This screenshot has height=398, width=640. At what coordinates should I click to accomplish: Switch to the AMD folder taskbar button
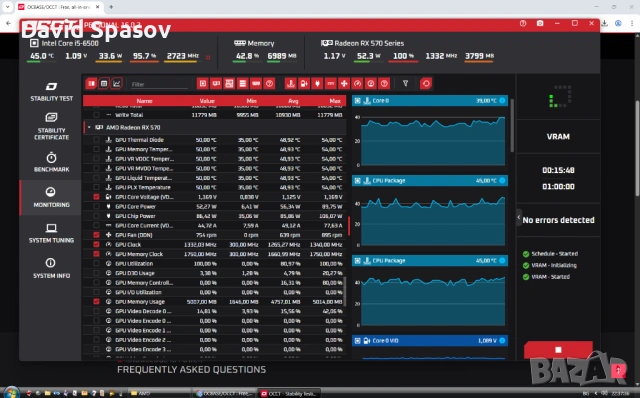pyautogui.click(x=158, y=393)
